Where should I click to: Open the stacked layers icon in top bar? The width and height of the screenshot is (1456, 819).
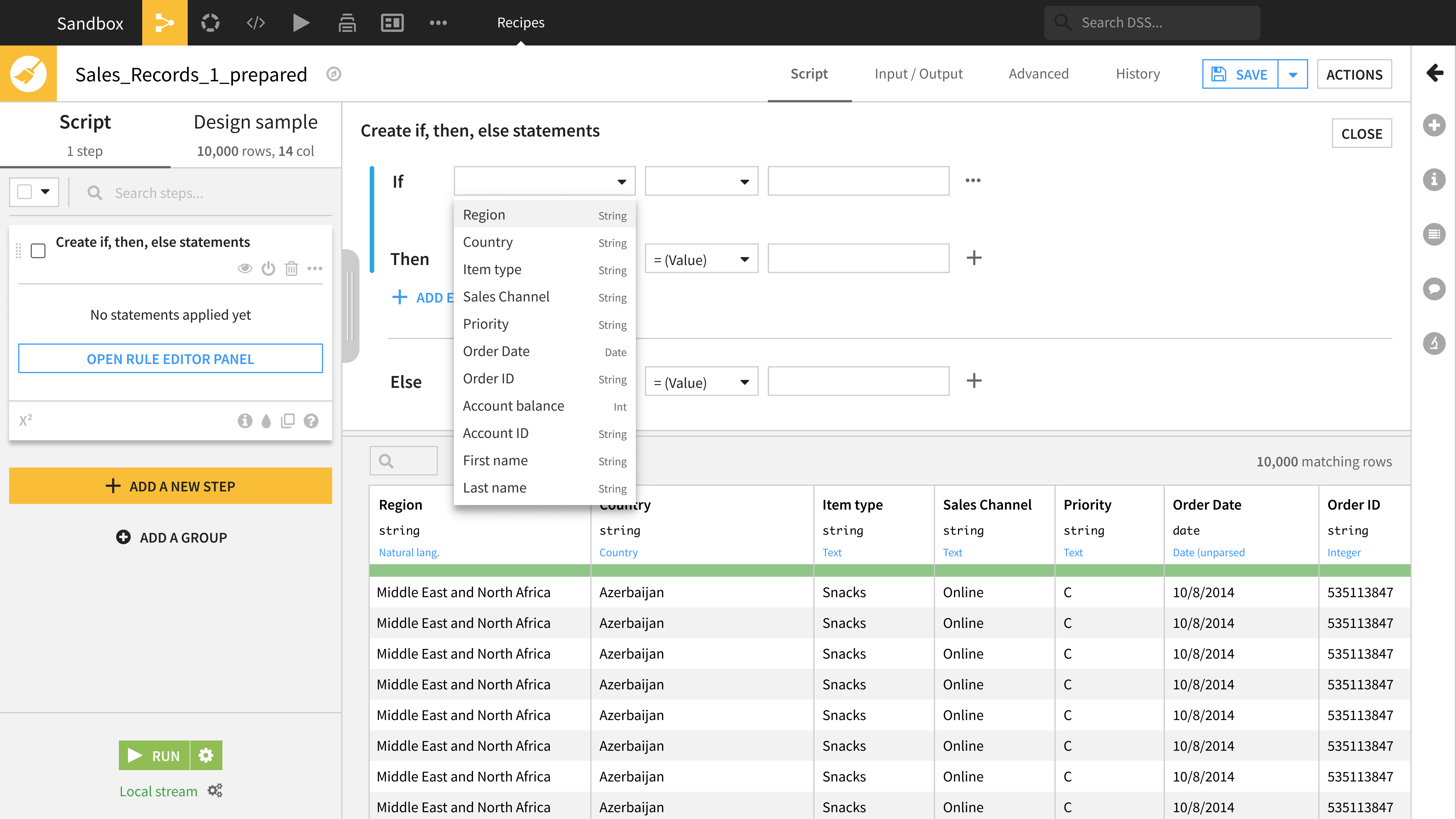click(x=347, y=23)
